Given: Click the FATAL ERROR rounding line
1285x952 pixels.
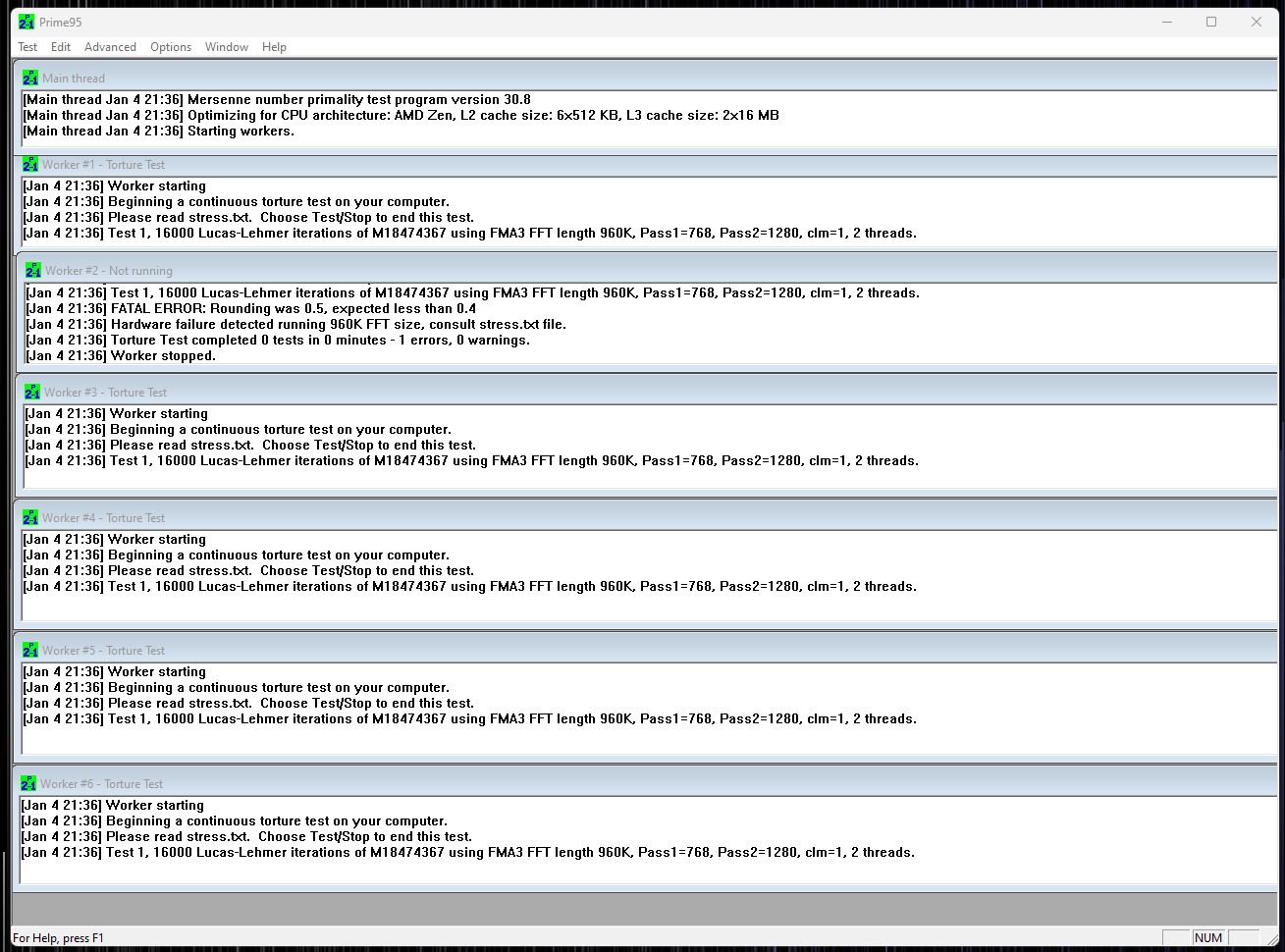Looking at the screenshot, I should pos(251,308).
